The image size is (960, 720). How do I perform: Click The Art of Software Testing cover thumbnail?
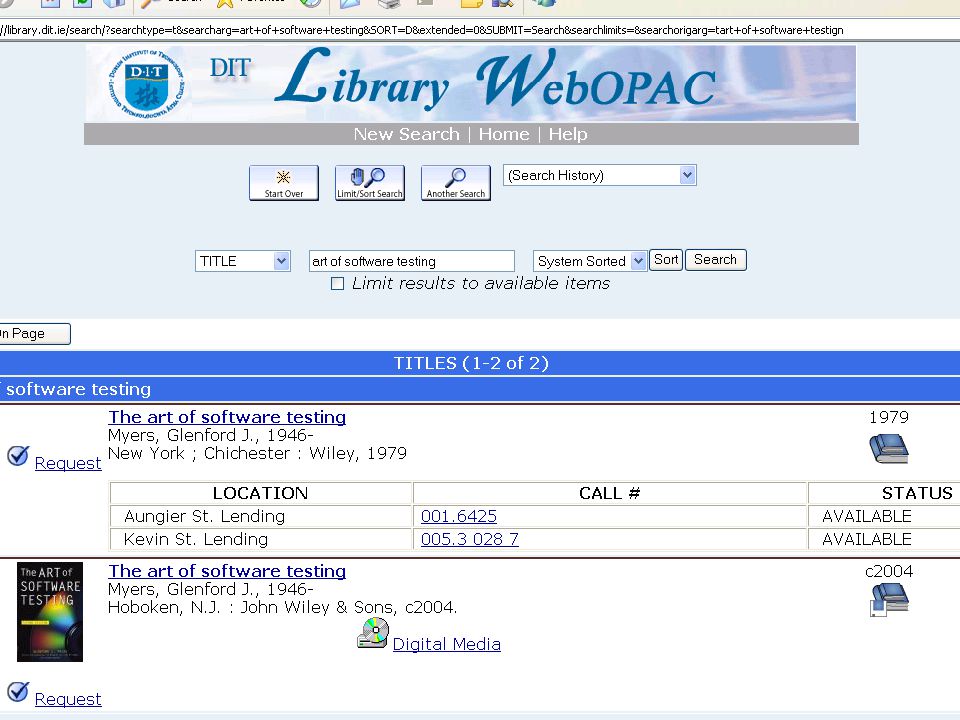point(50,612)
